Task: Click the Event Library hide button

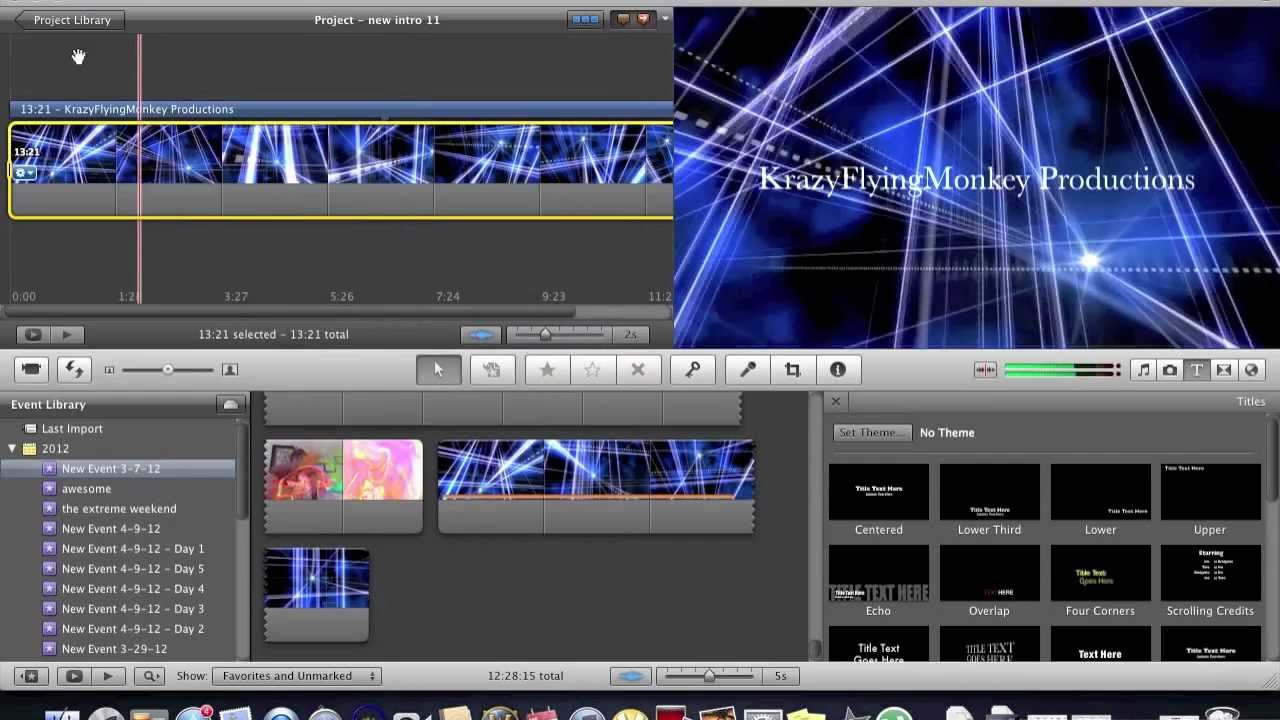Action: pyautogui.click(x=230, y=405)
